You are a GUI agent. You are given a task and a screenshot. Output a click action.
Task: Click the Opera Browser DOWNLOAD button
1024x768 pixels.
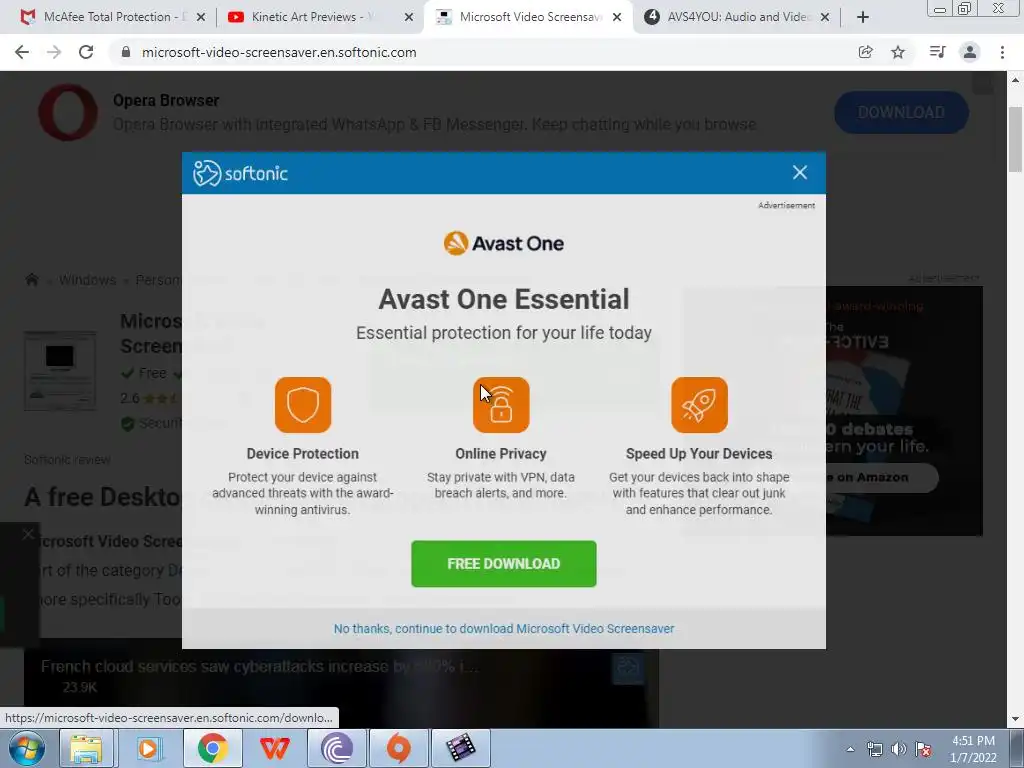click(x=901, y=112)
